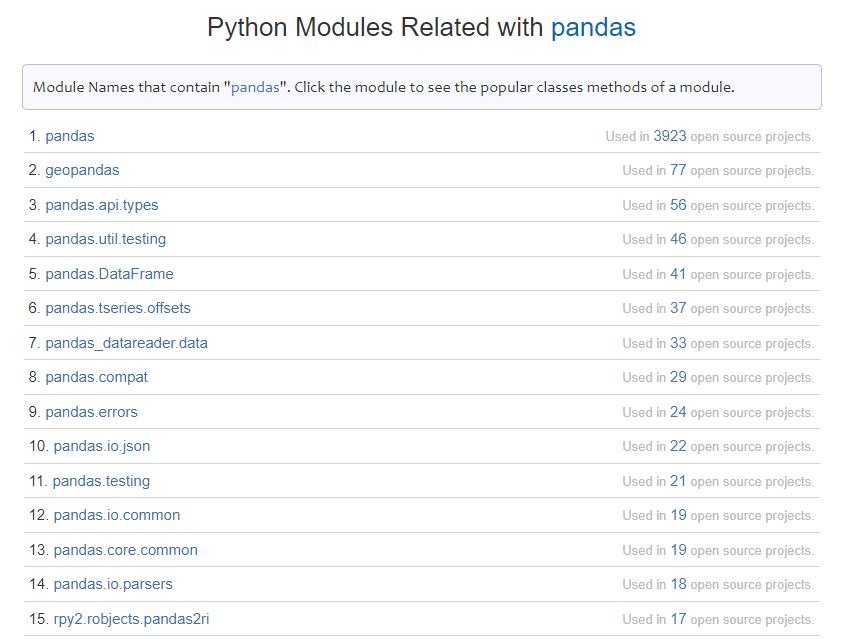854x639 pixels.
Task: Click the pandas link in the description box
Action: (x=255, y=87)
